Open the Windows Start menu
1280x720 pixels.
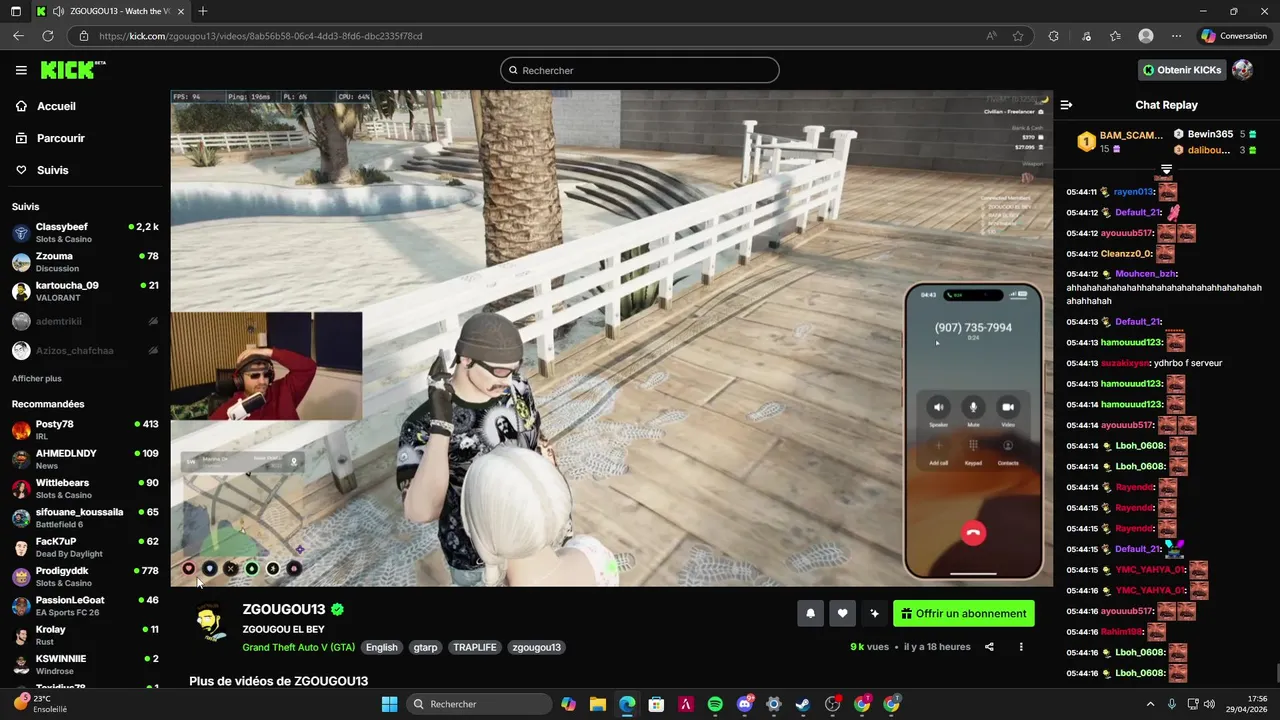click(389, 704)
